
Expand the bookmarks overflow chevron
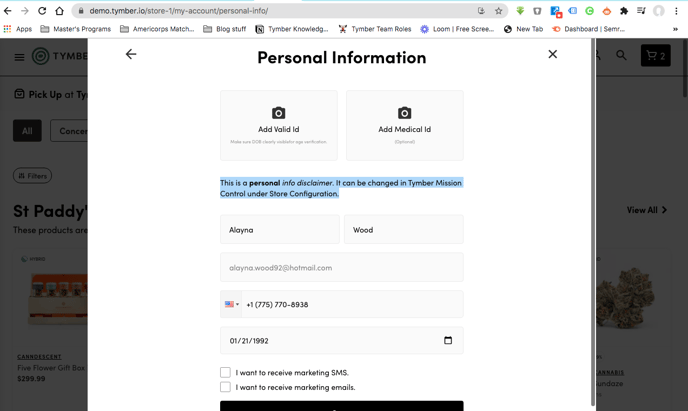[675, 29]
